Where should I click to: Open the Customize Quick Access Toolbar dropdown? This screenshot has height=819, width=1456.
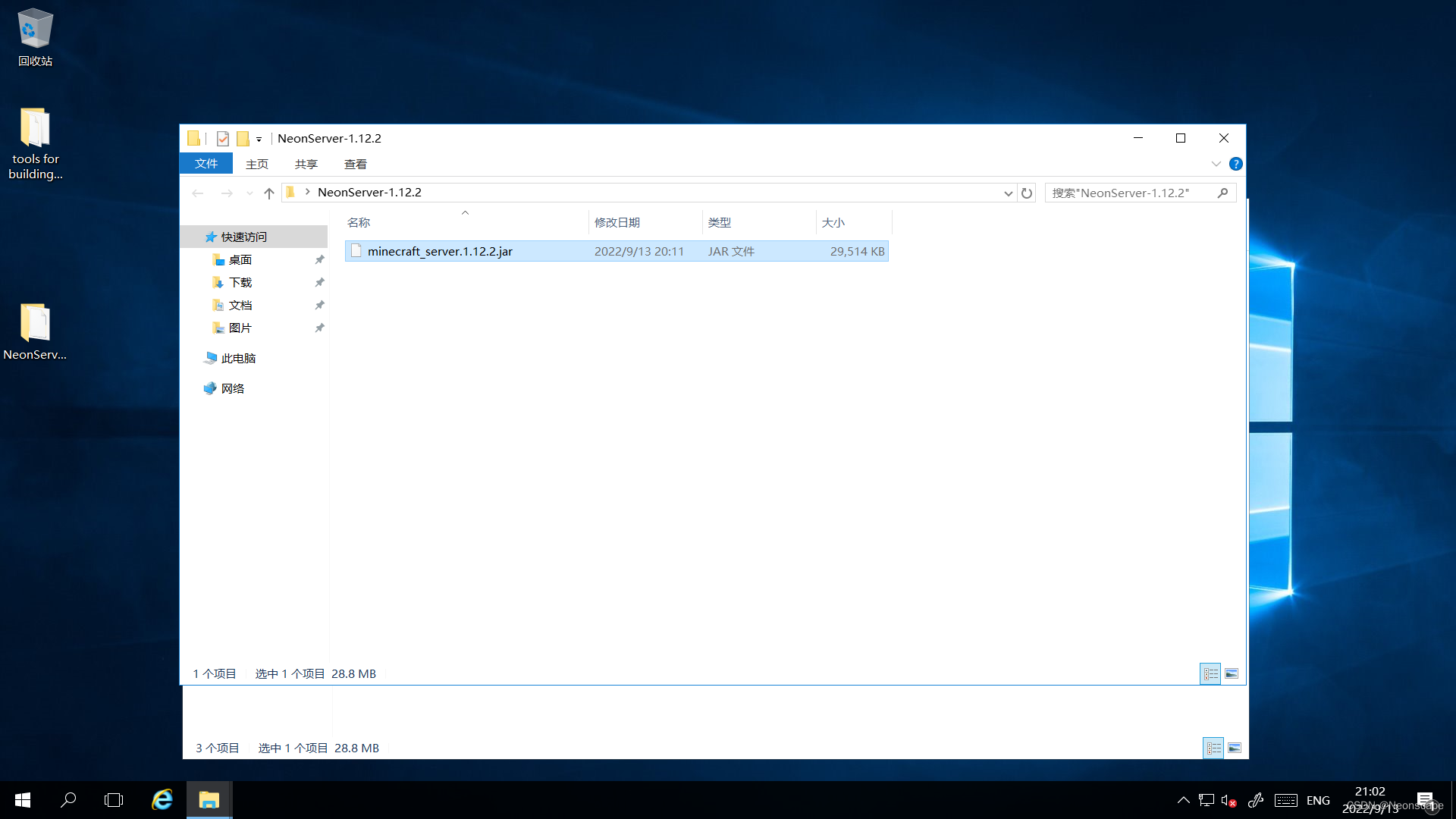[x=259, y=140]
